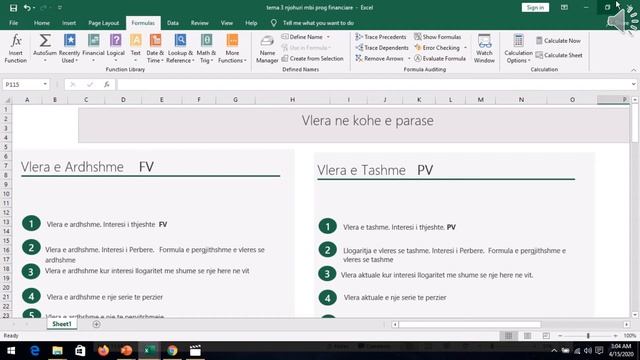This screenshot has height=360, width=640.
Task: Select the Sheet1 tab
Action: 62,324
